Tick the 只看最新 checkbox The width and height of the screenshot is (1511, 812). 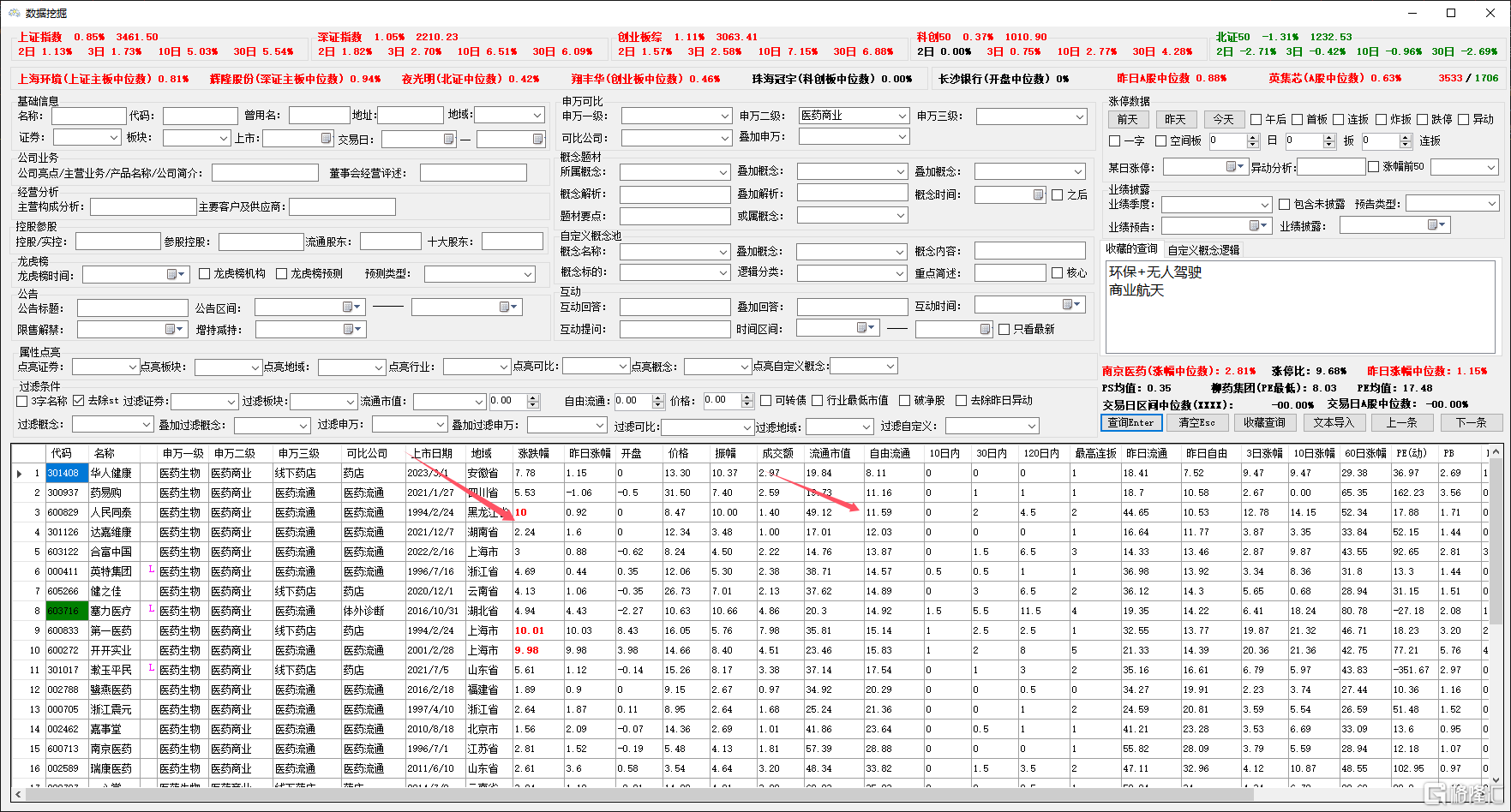[x=1004, y=329]
